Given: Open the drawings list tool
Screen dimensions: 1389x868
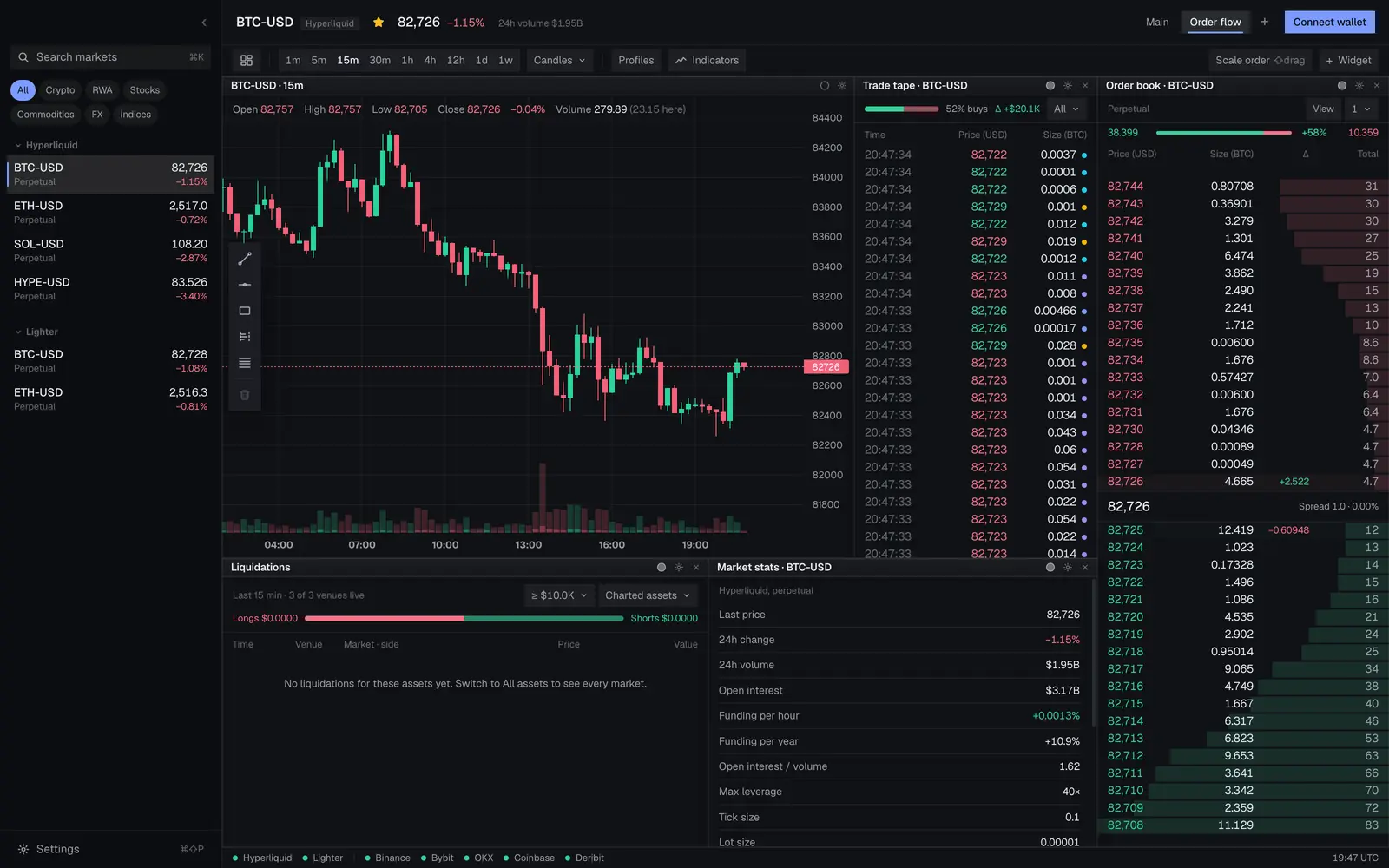Looking at the screenshot, I should (245, 363).
